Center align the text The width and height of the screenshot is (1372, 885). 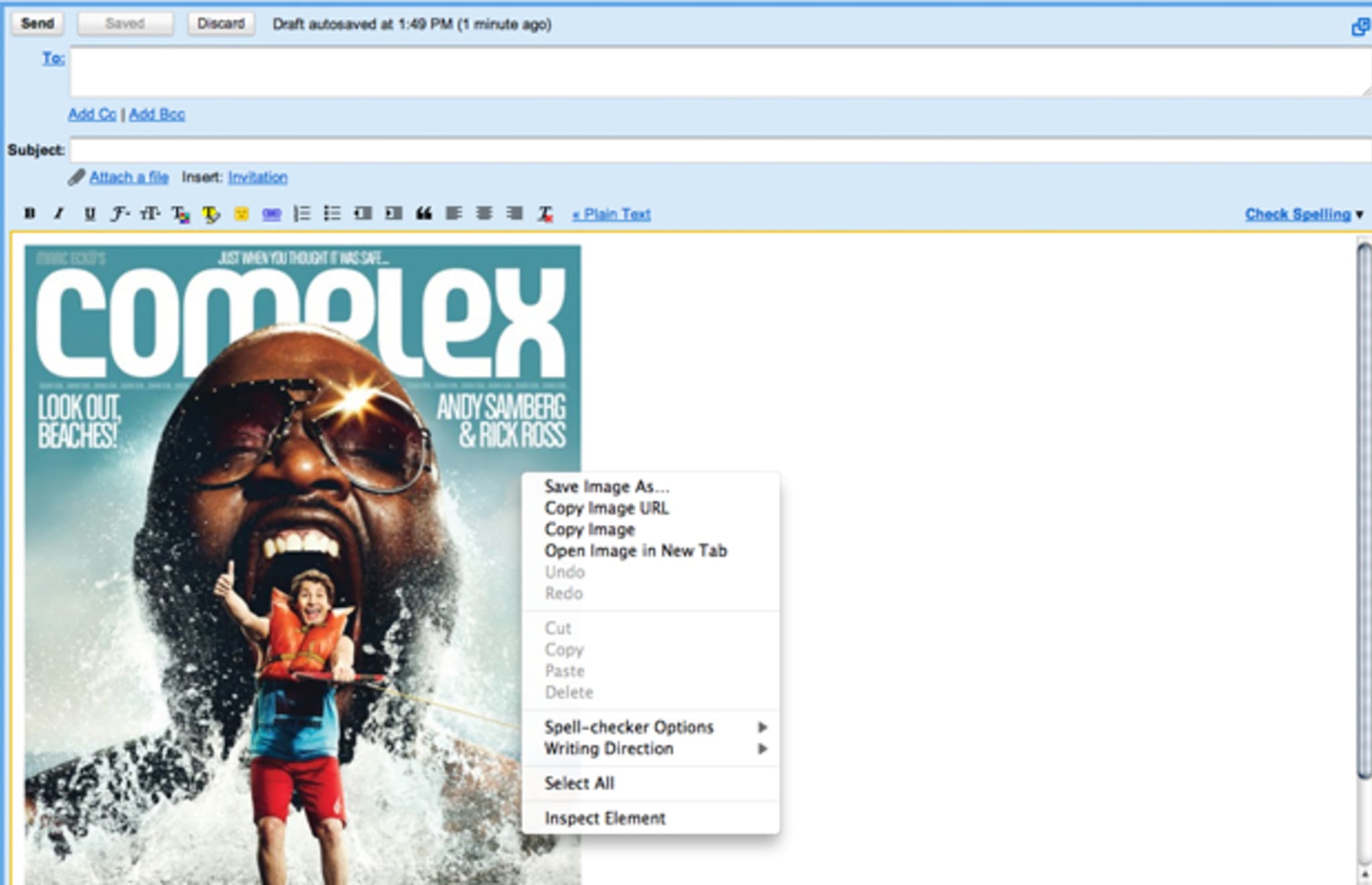pos(484,214)
